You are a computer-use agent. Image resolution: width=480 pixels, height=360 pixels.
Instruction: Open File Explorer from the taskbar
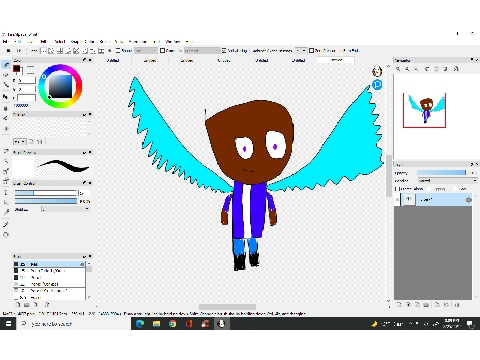point(156,323)
